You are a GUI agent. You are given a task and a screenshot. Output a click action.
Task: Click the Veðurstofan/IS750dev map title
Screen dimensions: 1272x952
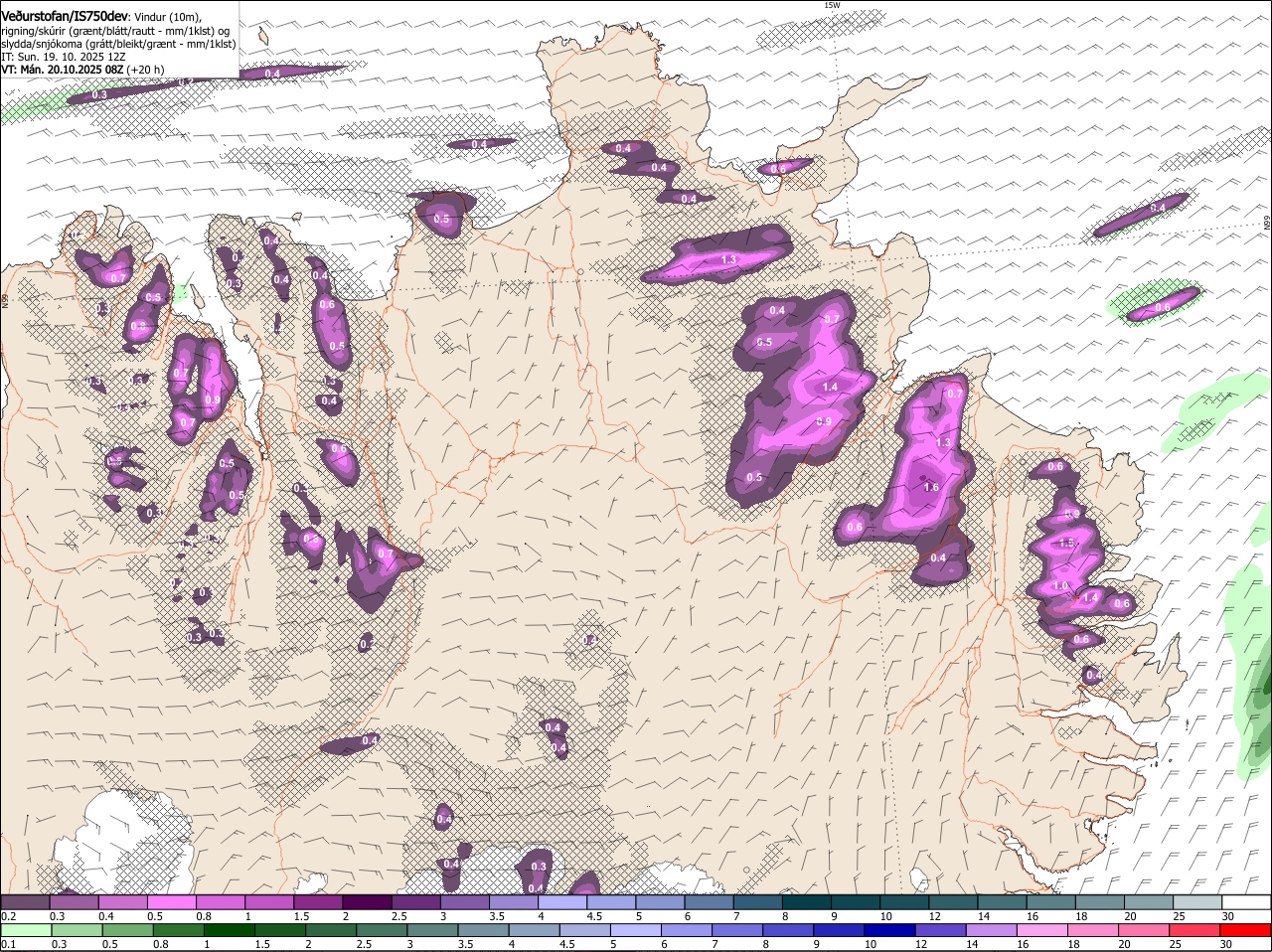(x=65, y=15)
